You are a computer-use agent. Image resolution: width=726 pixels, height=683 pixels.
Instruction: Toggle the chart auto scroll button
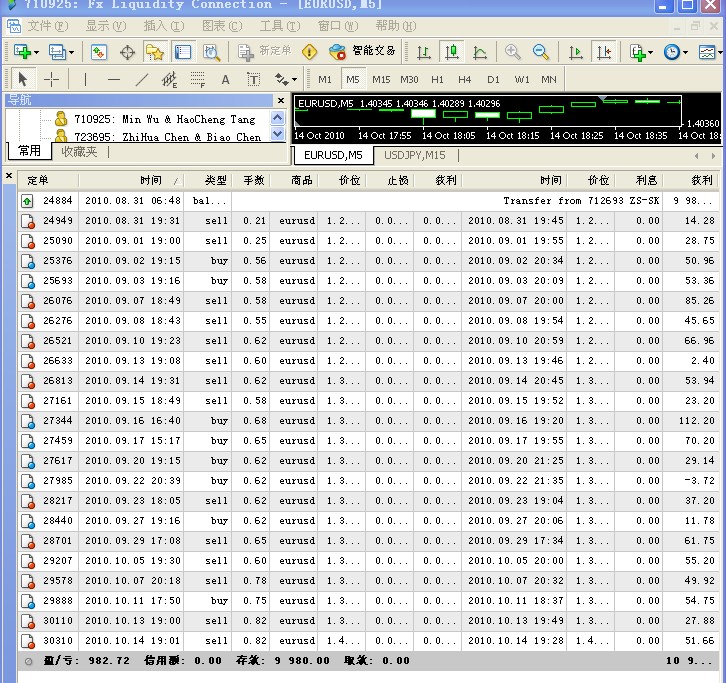pos(576,52)
